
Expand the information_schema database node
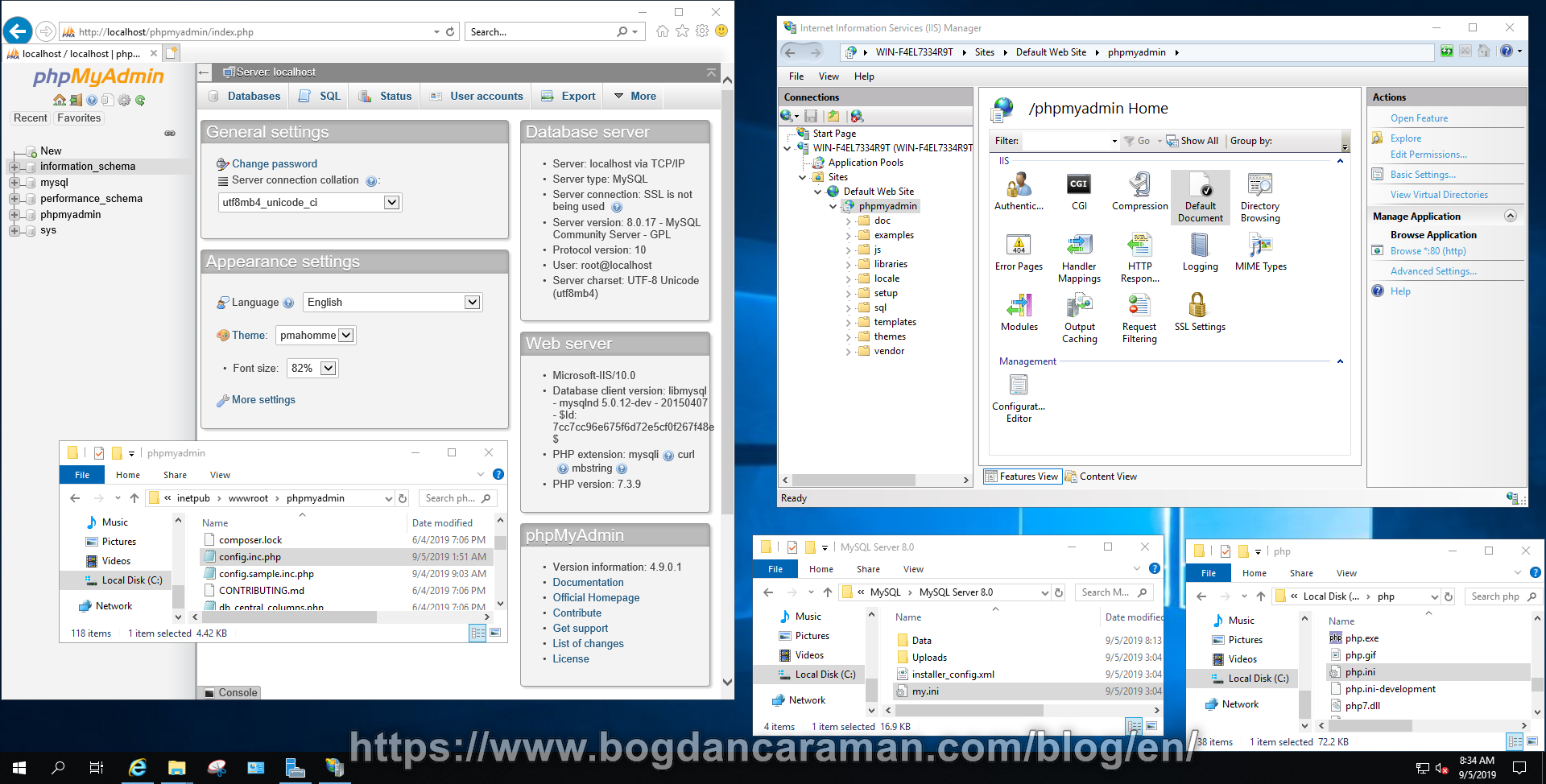(14, 167)
